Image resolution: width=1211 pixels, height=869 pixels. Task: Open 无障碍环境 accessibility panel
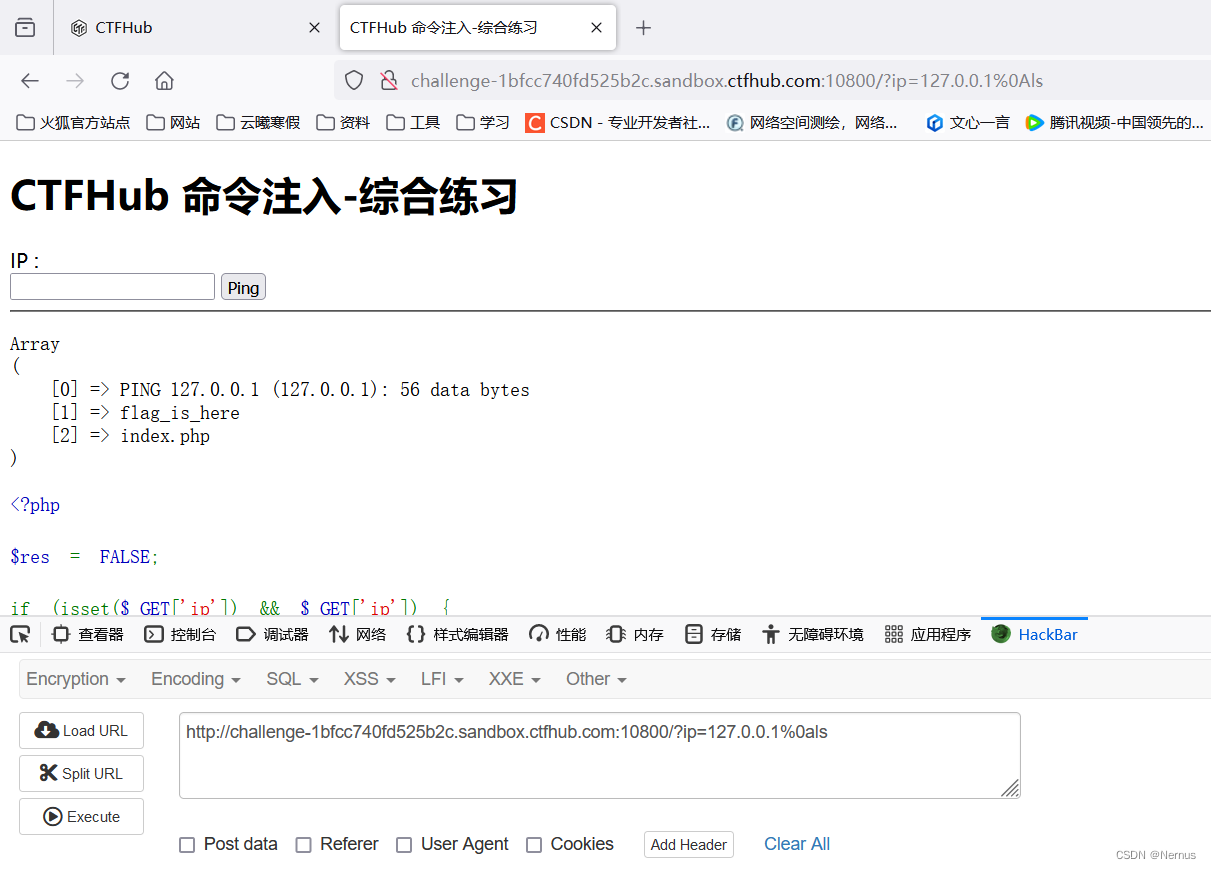[812, 634]
